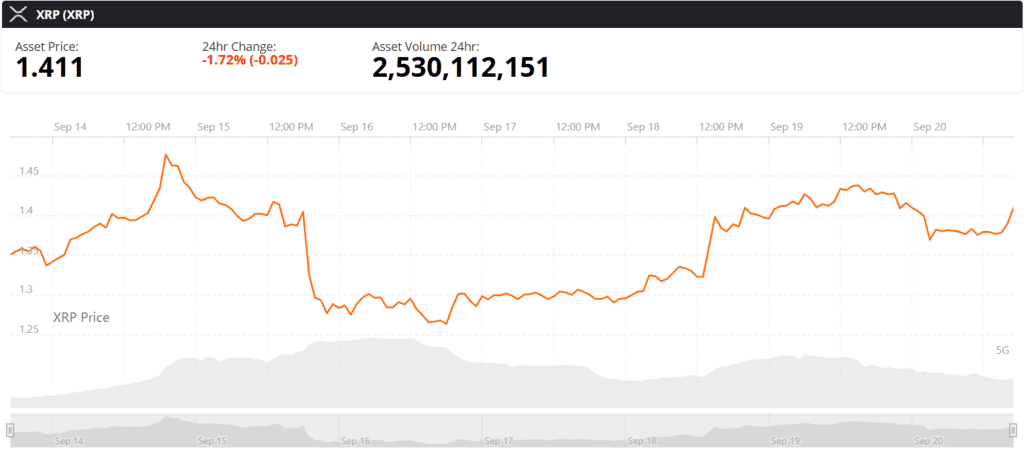Click Sep 14 in the bottom navigator strip

(x=69, y=441)
